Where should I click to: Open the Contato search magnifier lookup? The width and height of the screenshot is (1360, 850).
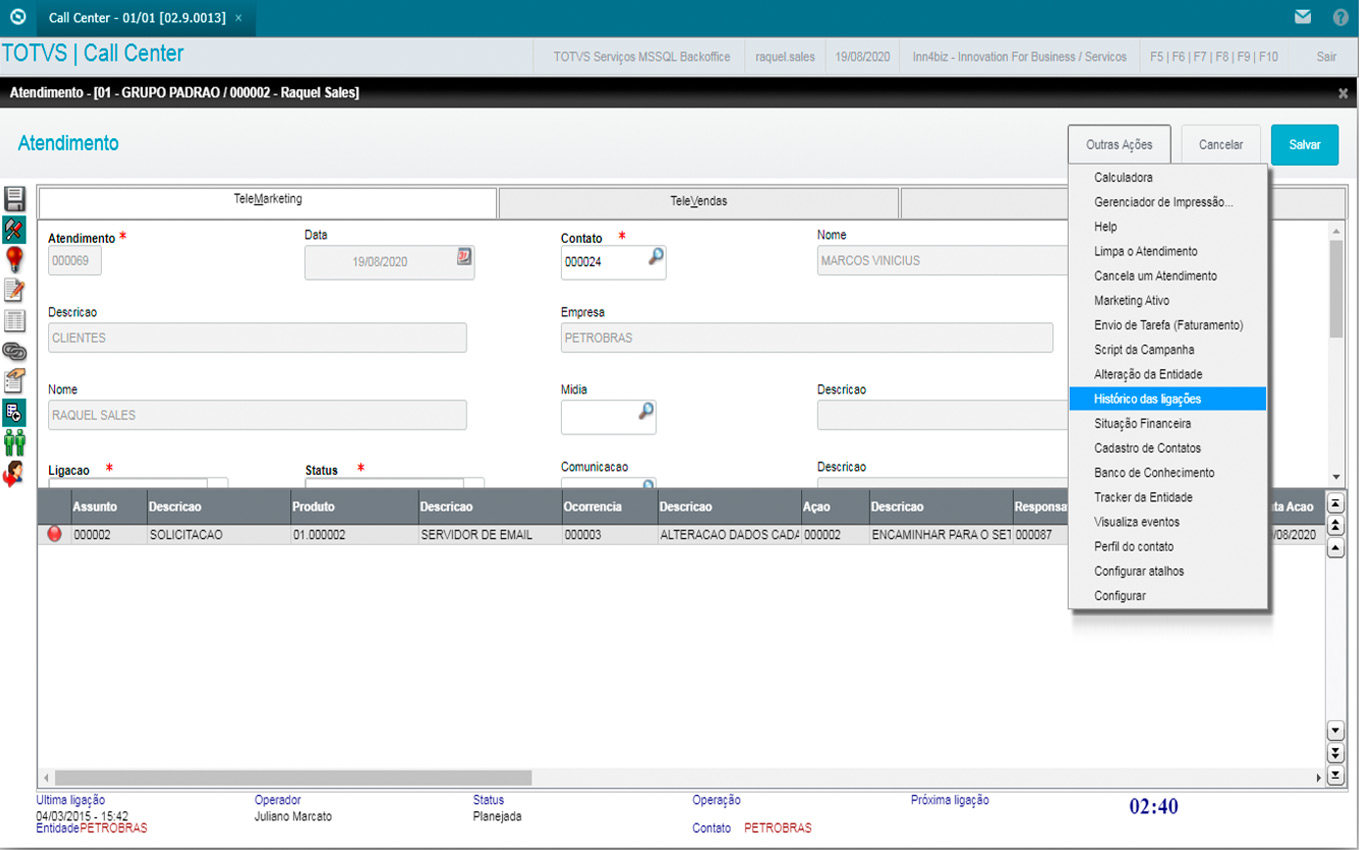pyautogui.click(x=655, y=257)
